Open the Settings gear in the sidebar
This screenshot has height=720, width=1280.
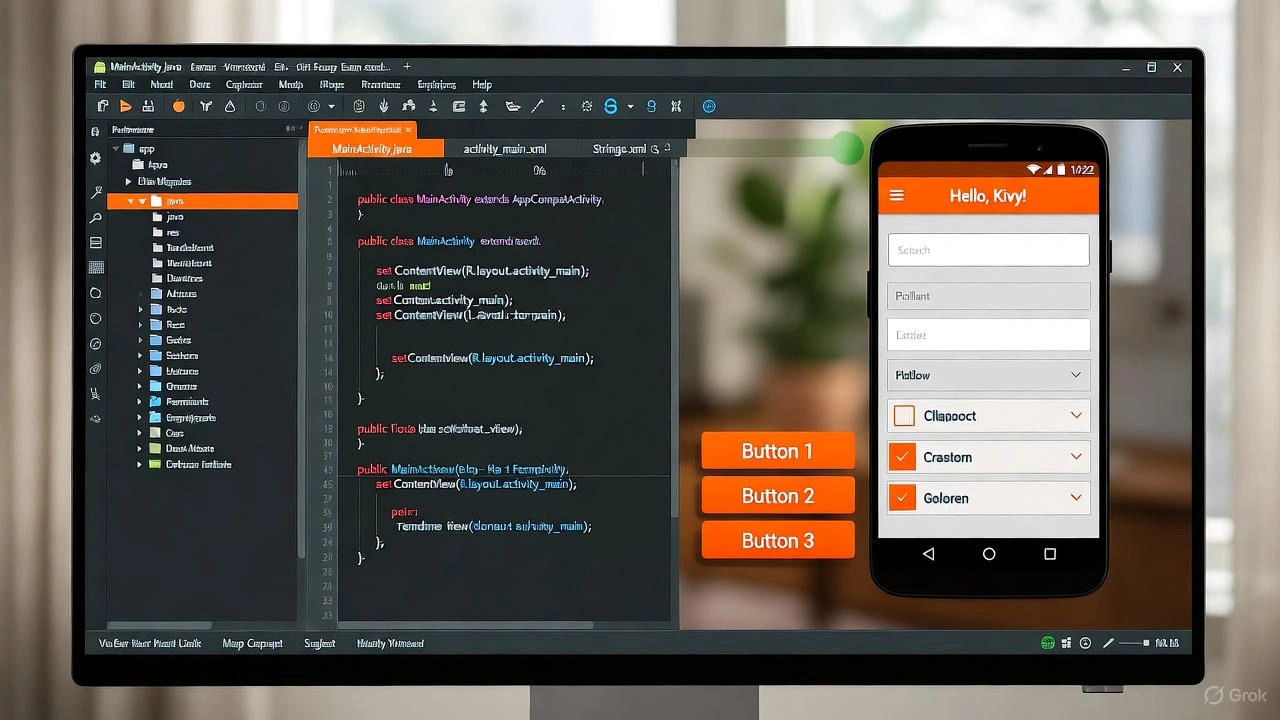[x=96, y=157]
